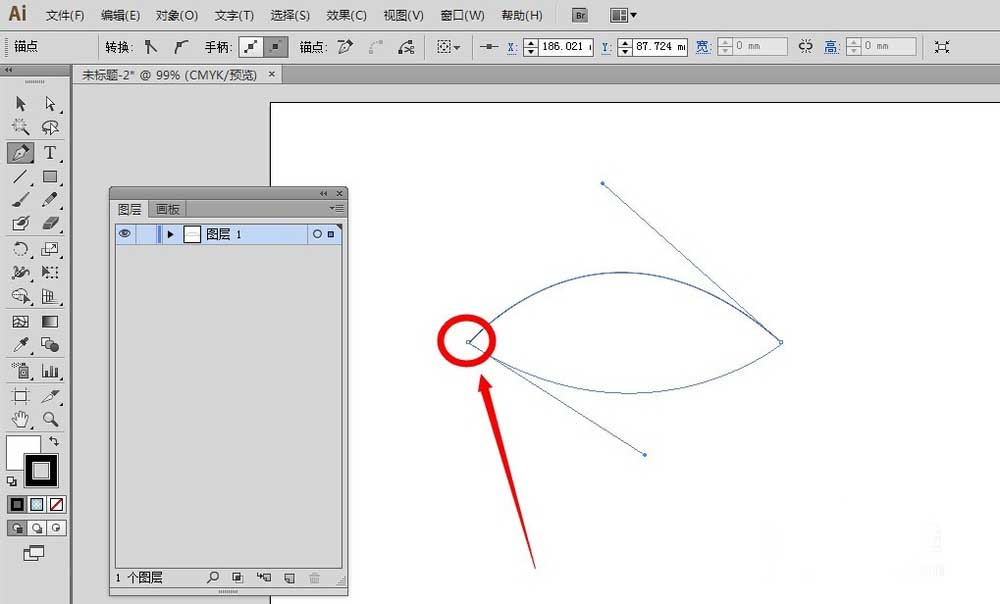Select the Symbol Sprayer tool
Image resolution: width=1000 pixels, height=604 pixels.
20,371
